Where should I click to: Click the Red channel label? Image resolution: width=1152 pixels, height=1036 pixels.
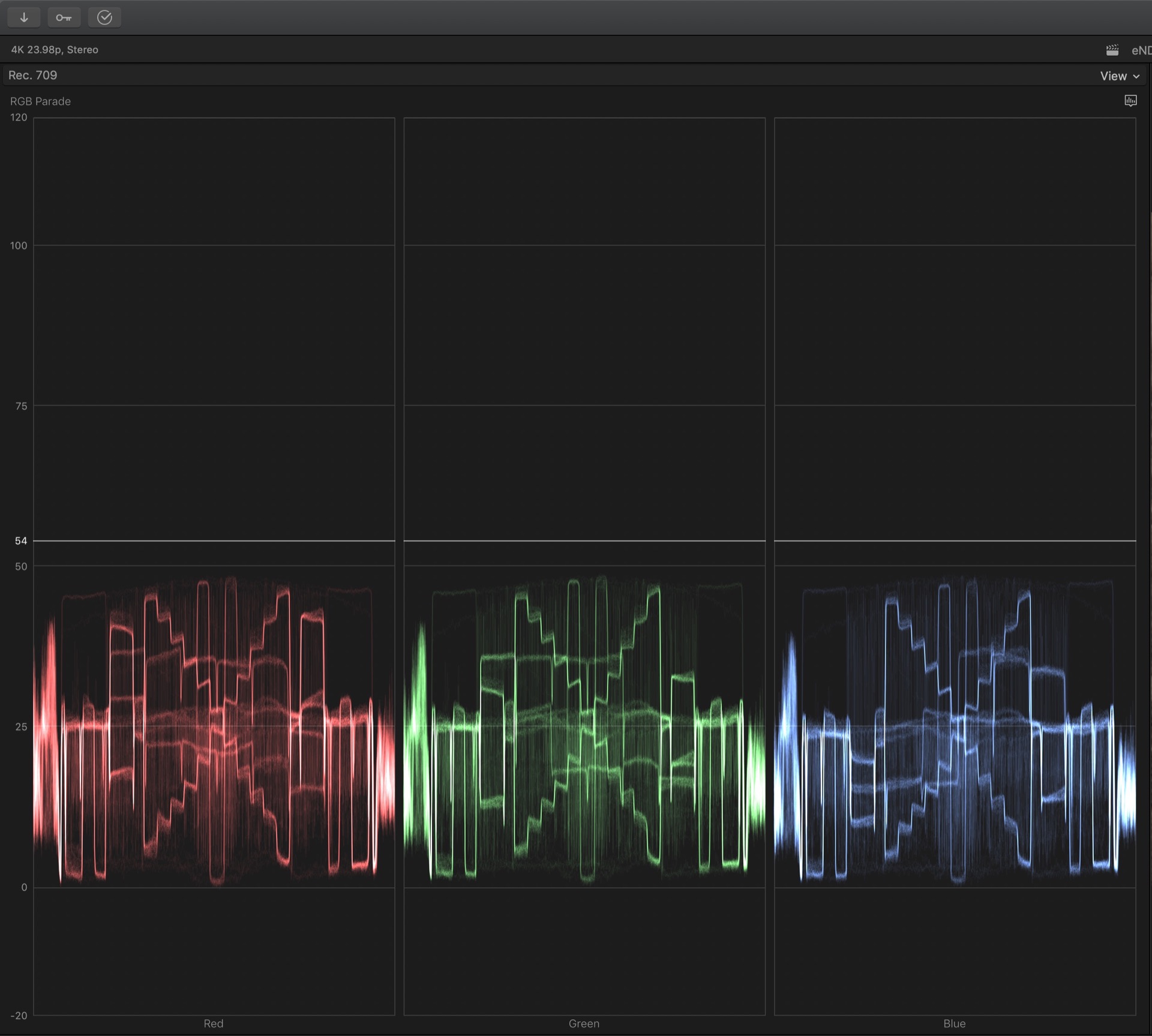click(x=214, y=1023)
